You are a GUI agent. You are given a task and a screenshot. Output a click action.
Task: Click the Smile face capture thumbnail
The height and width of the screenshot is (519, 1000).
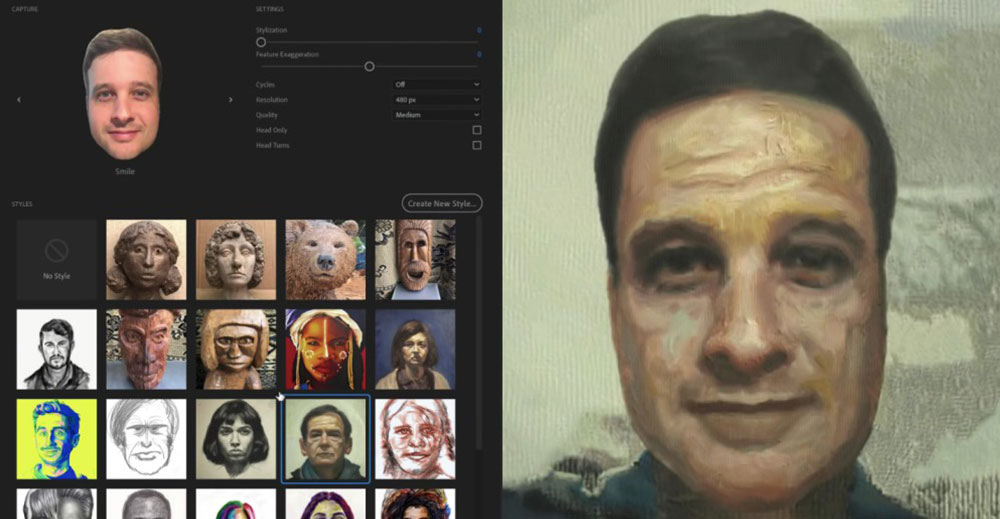pyautogui.click(x=122, y=94)
